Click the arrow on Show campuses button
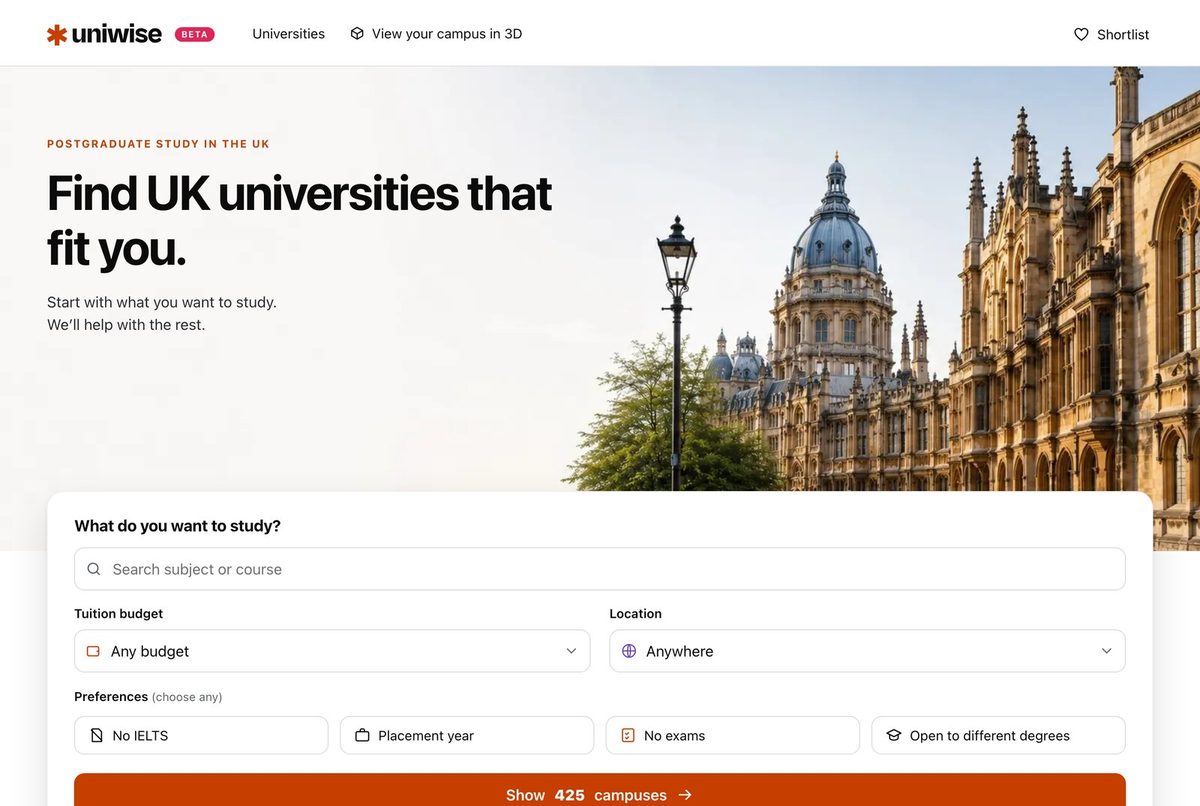This screenshot has width=1200, height=806. (x=685, y=795)
